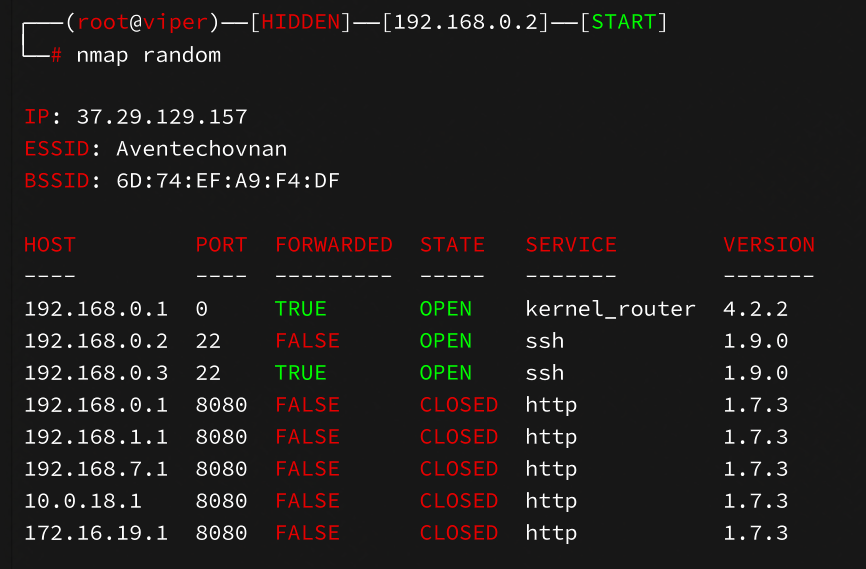Click the HIDDEN tag in the prompt

(x=301, y=22)
